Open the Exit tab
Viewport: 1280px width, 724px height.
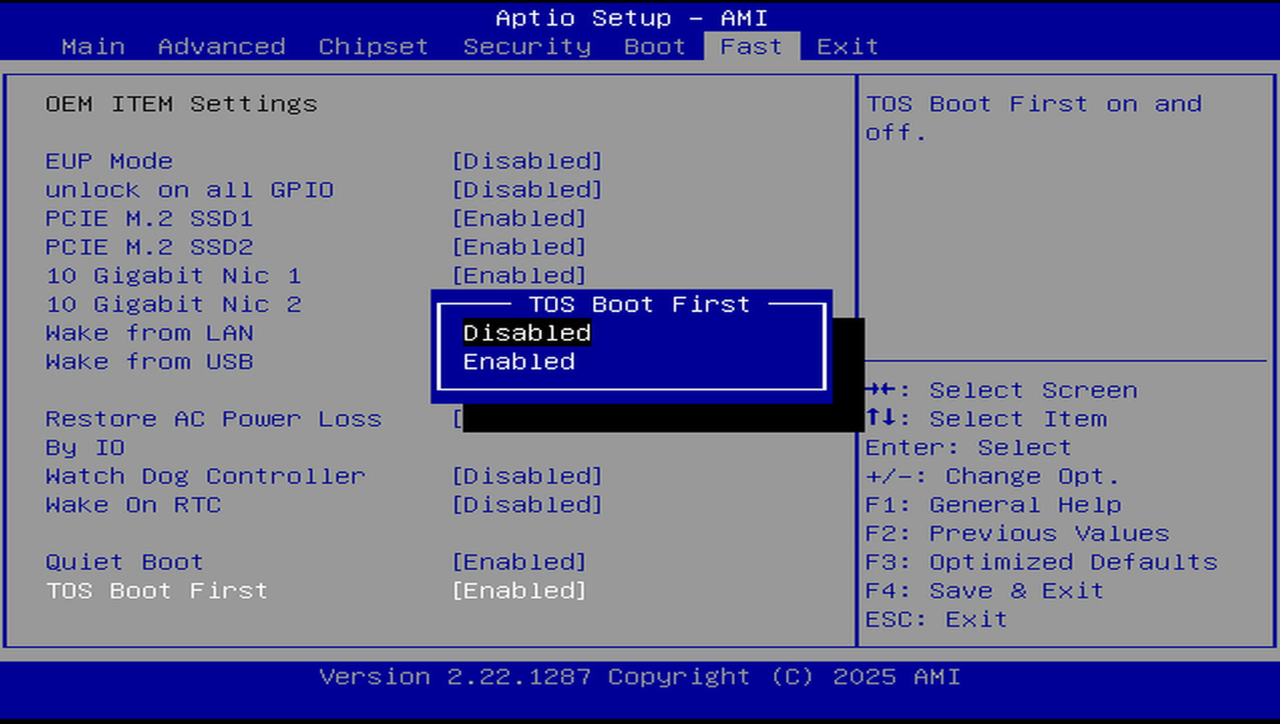click(x=847, y=47)
